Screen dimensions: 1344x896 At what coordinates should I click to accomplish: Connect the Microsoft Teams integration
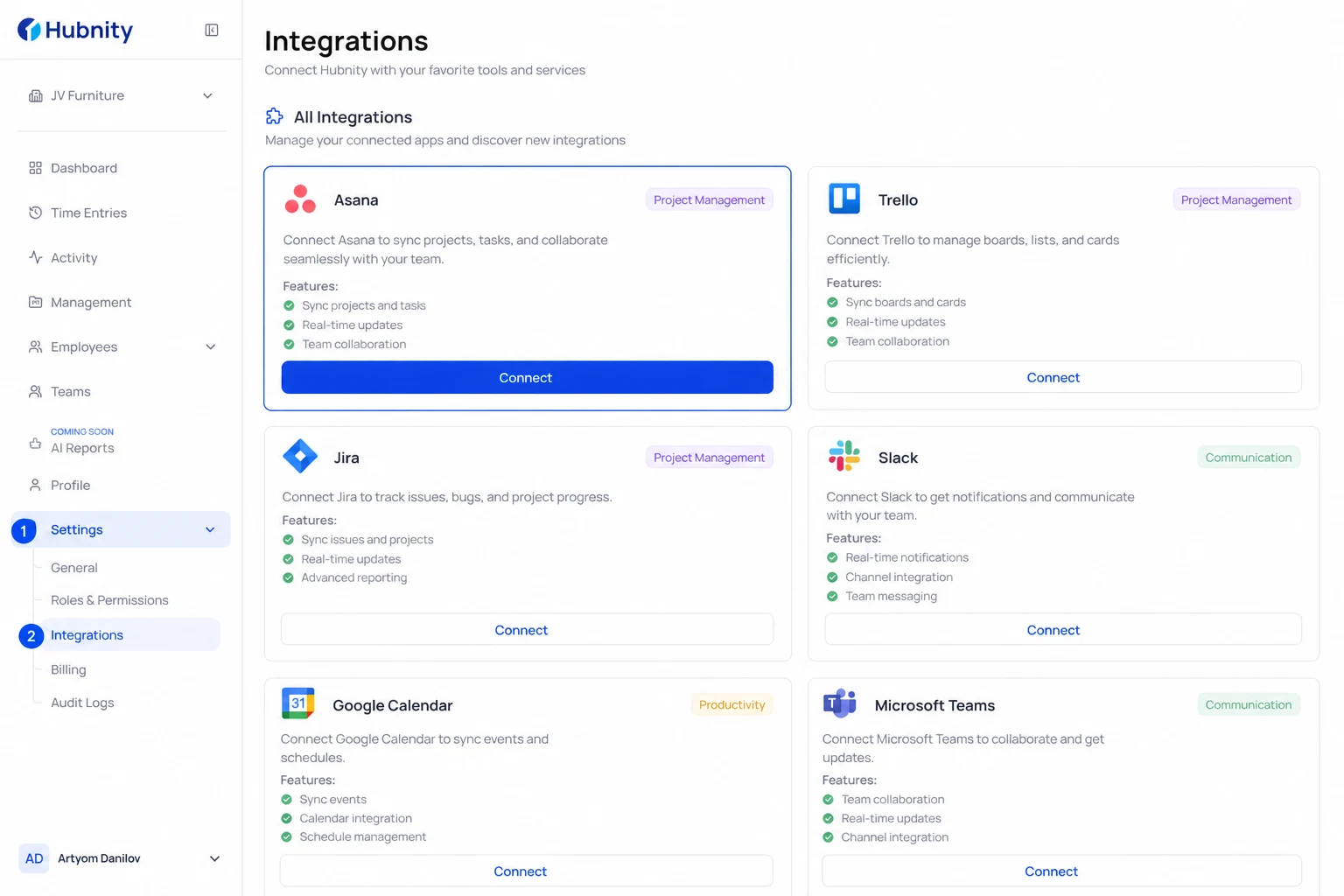[x=1061, y=871]
